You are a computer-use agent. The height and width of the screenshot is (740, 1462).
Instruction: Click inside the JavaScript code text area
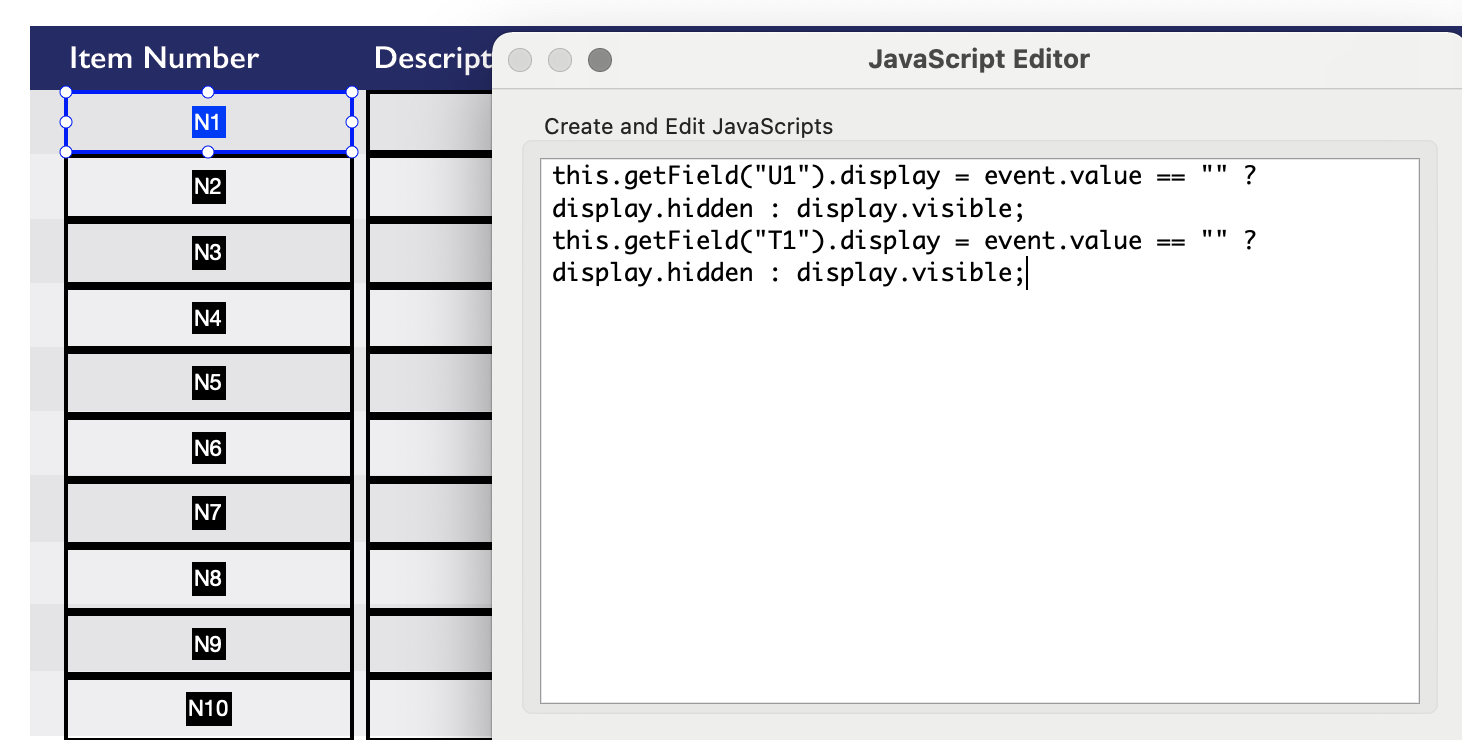point(979,480)
